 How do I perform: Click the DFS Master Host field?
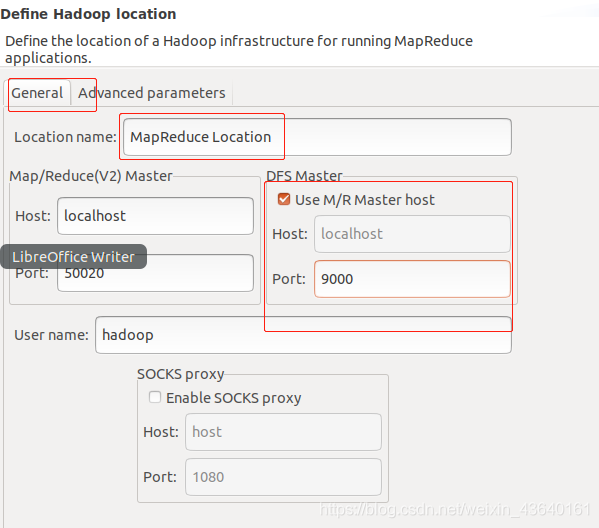(x=412, y=234)
